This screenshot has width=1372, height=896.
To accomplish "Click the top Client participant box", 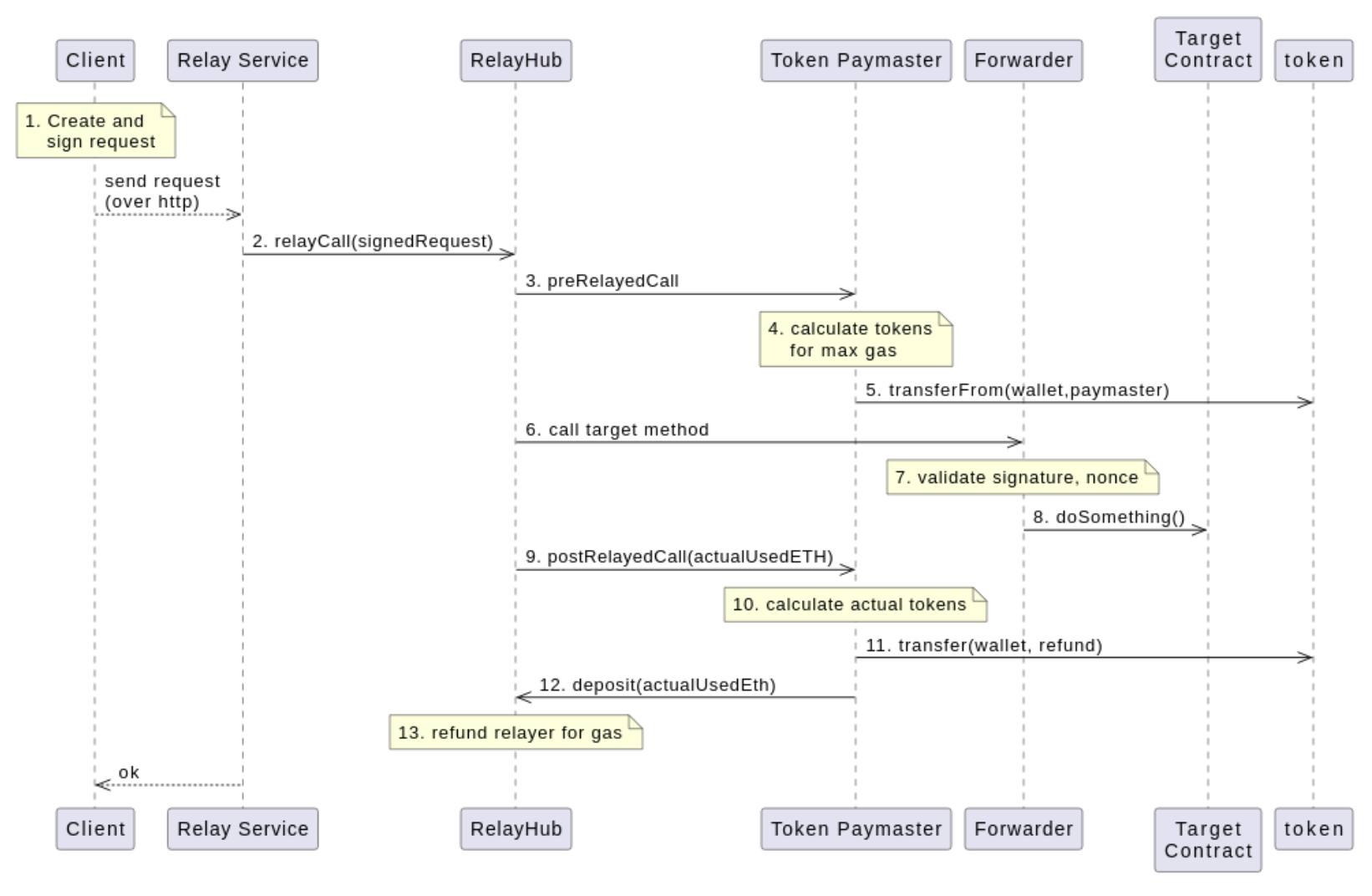I will pyautogui.click(x=95, y=60).
